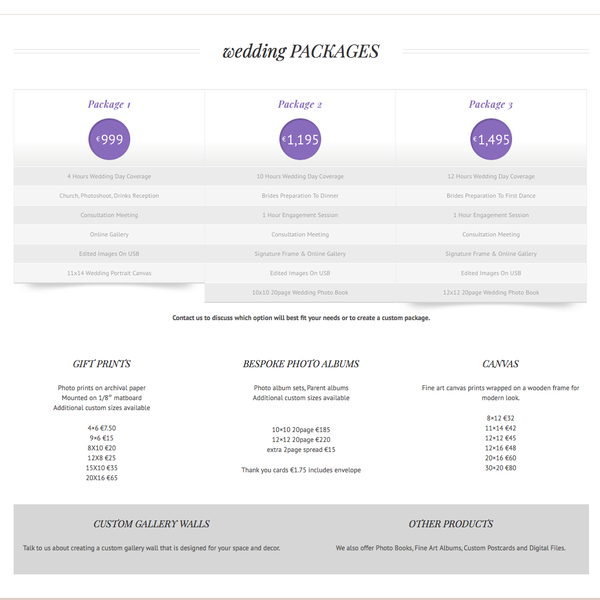This screenshot has width=600, height=600.
Task: Click 10x10 20page Wedding Photo Book row
Action: [x=300, y=293]
